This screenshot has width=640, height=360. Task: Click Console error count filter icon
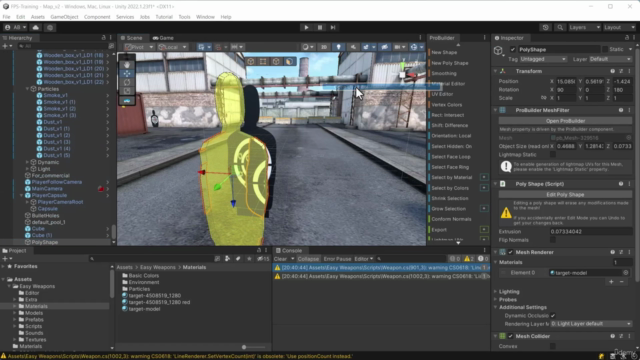[483, 259]
